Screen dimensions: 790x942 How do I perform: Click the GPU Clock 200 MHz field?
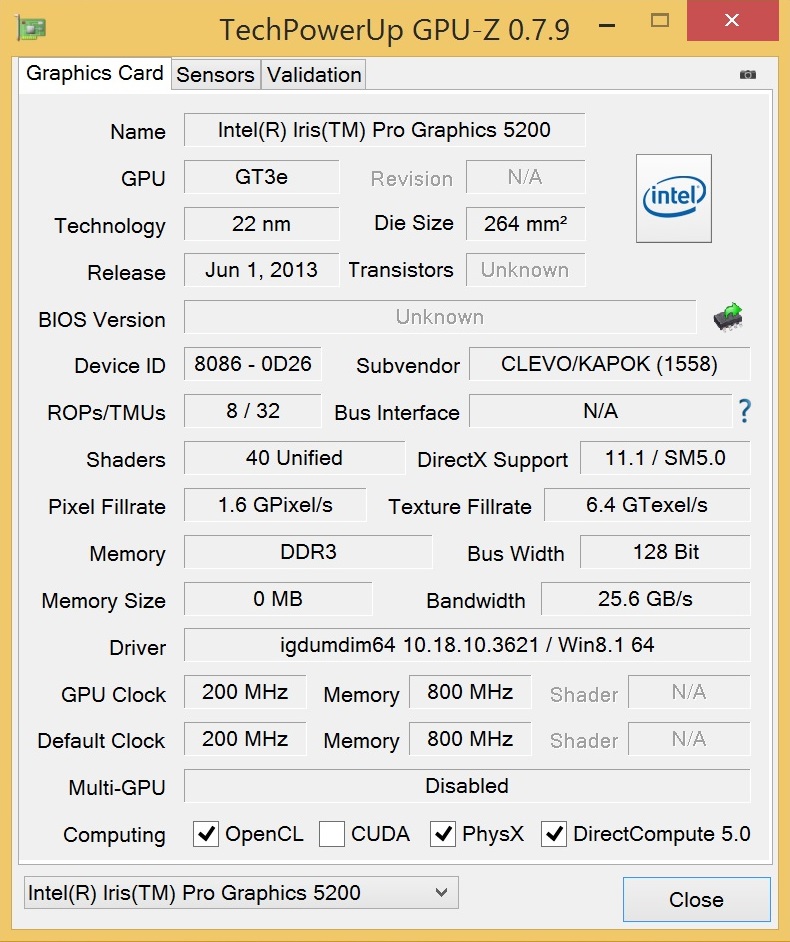pyautogui.click(x=245, y=691)
